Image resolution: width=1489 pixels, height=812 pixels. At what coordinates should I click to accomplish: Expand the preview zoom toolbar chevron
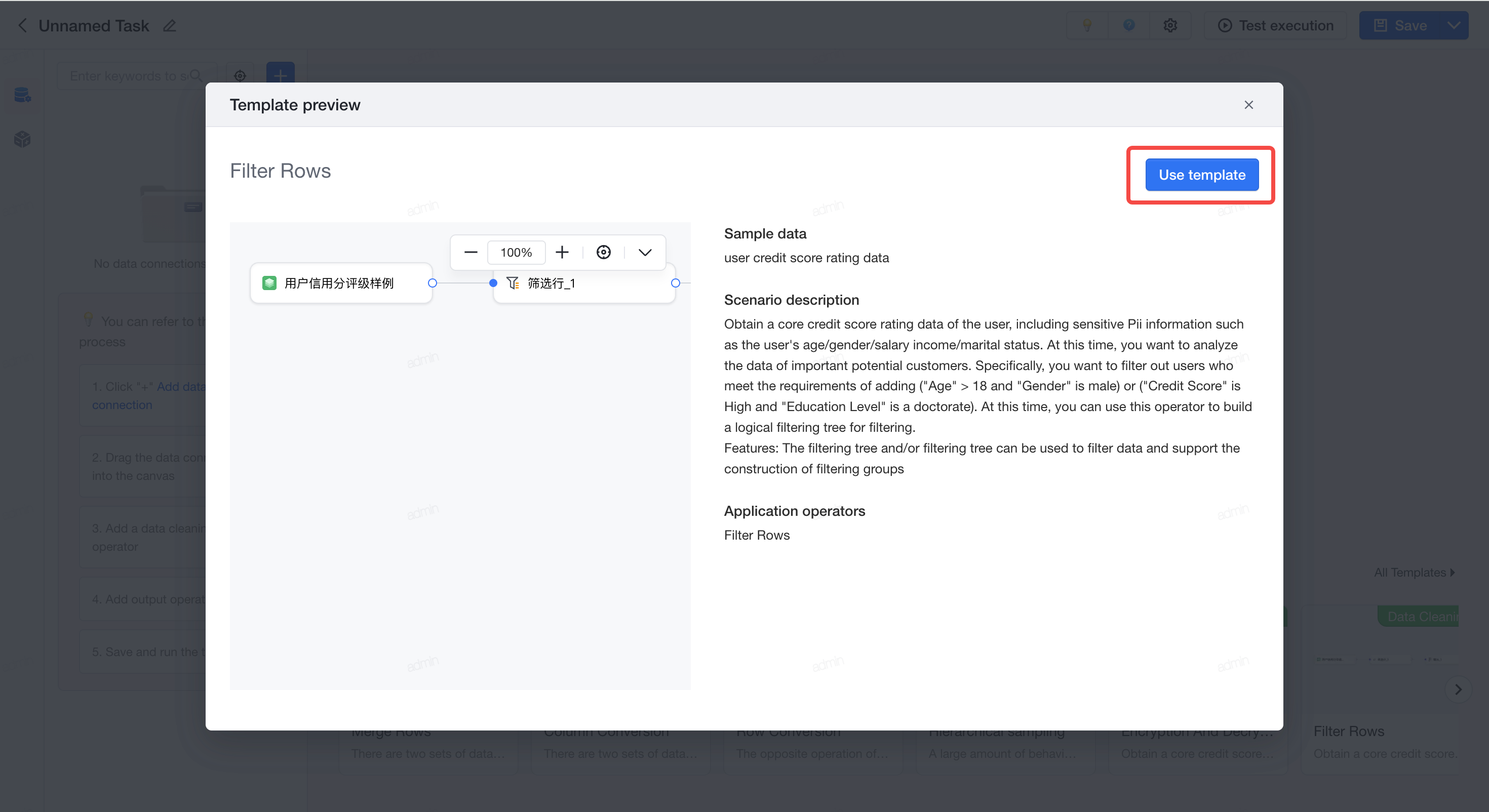(645, 253)
